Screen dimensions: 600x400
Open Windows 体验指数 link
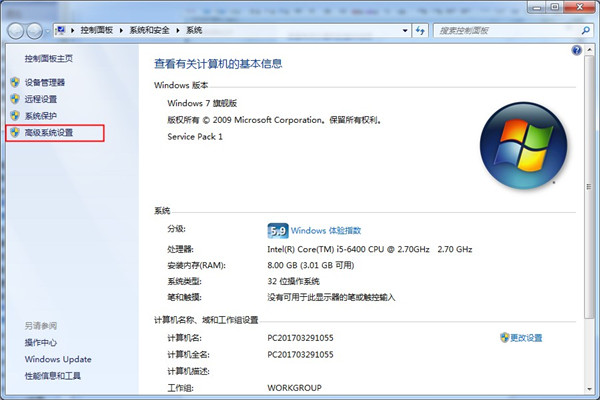[x=326, y=230]
